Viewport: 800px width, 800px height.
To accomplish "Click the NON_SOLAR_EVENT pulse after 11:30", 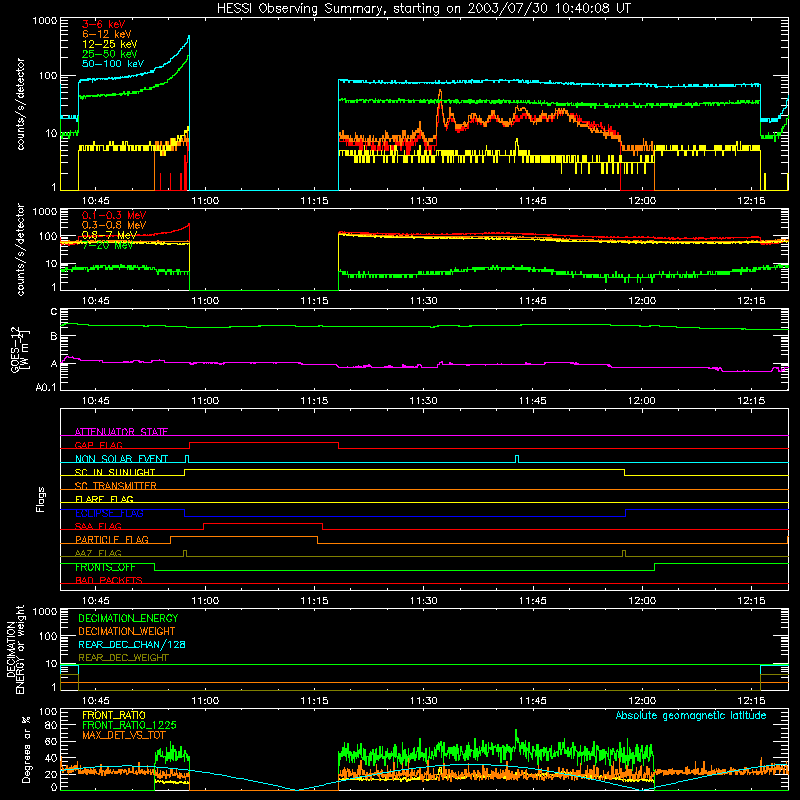I will pyautogui.click(x=517, y=459).
